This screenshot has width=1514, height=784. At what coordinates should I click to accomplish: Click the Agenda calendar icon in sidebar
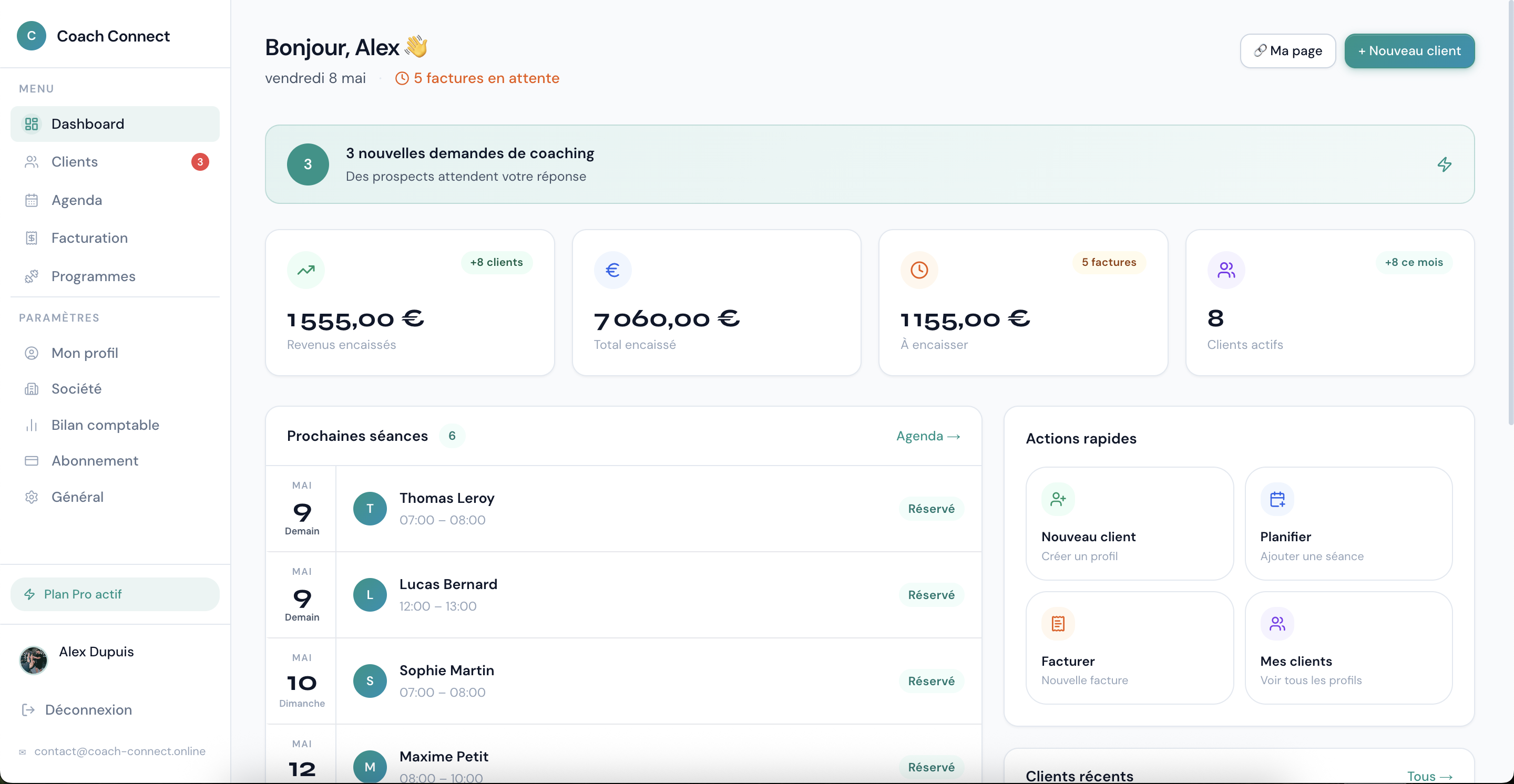(32, 200)
